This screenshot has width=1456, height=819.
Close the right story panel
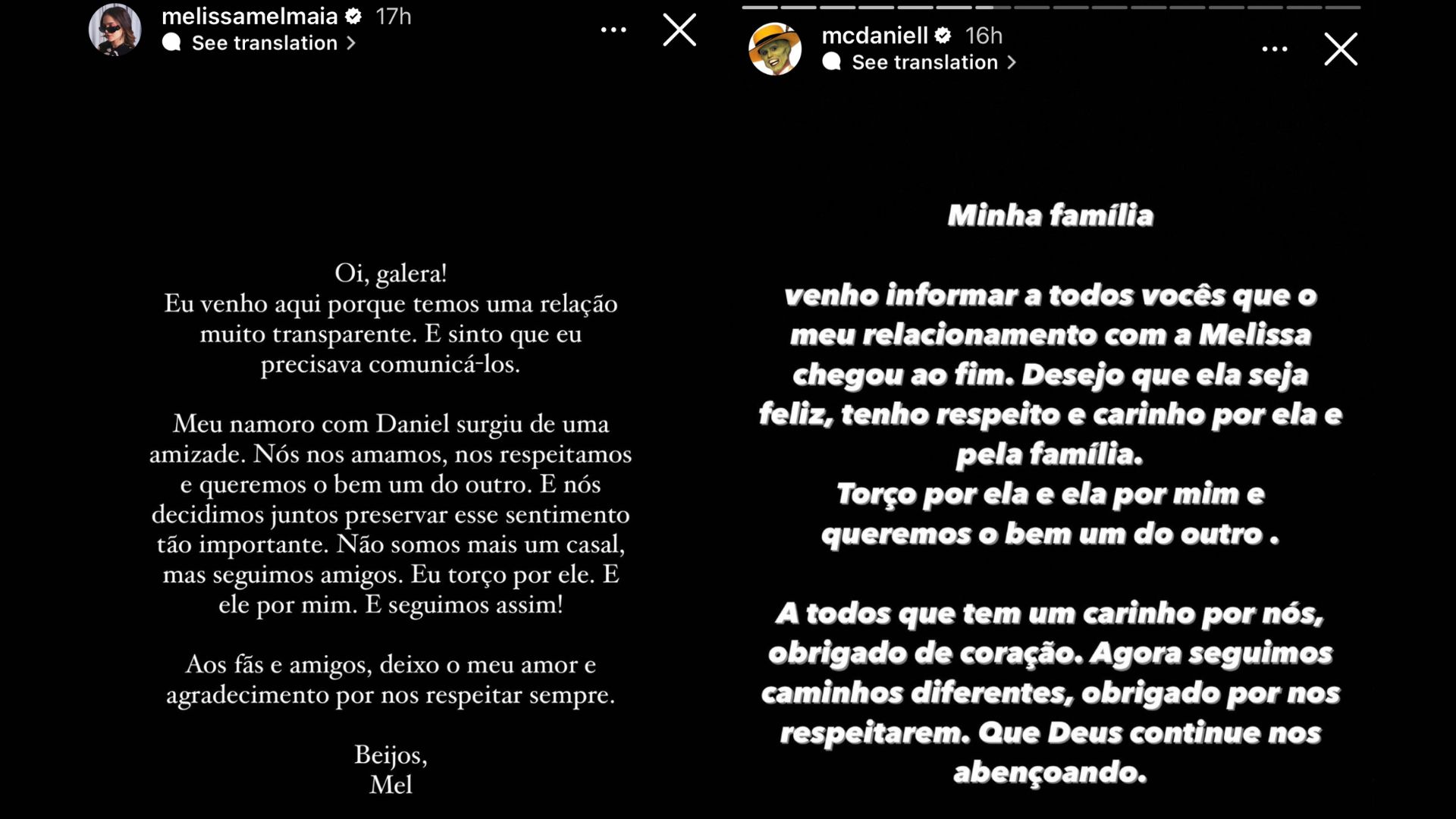[1340, 49]
